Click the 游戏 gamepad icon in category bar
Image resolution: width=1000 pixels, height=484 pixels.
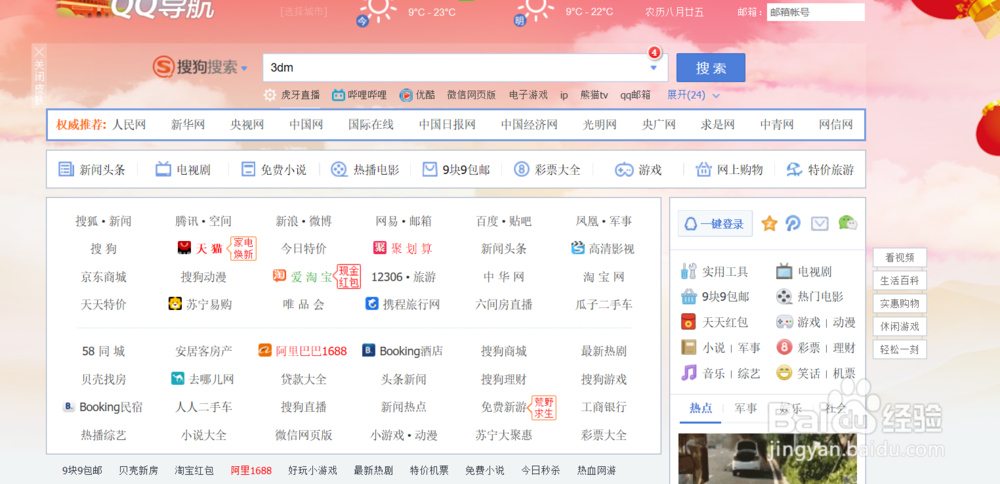(x=624, y=170)
